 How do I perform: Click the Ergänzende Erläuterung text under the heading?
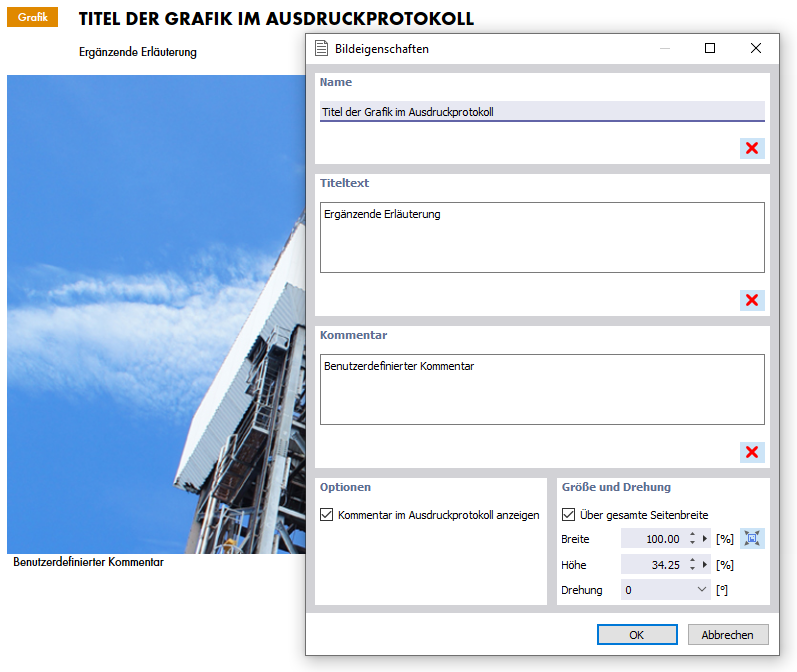click(x=138, y=52)
